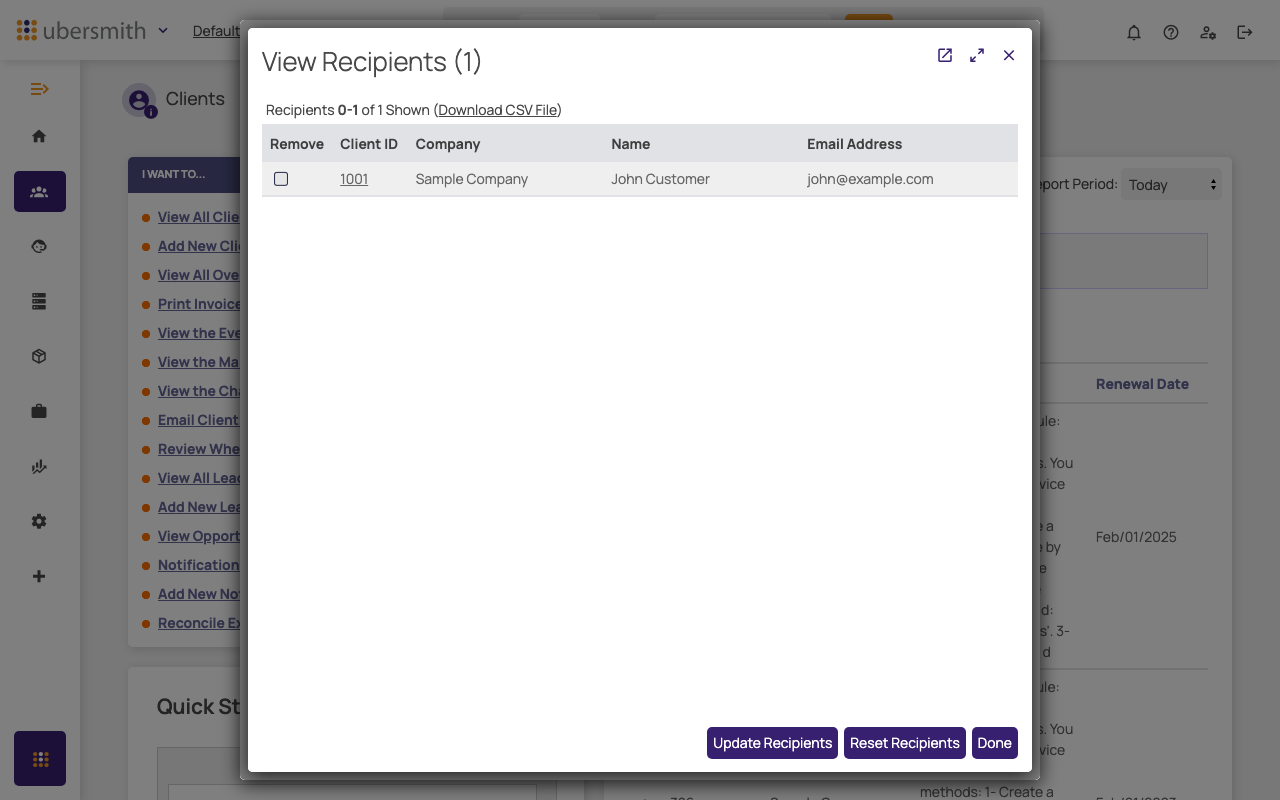This screenshot has width=1280, height=800.
Task: Open the apps grid button at bottom
Action: pyautogui.click(x=40, y=758)
